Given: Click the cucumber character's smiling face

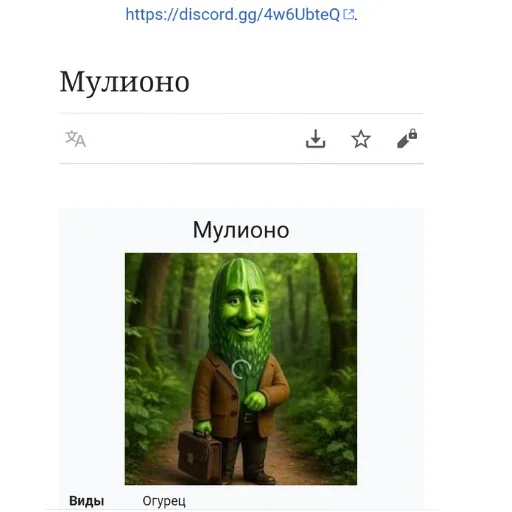Looking at the screenshot, I should tap(243, 312).
